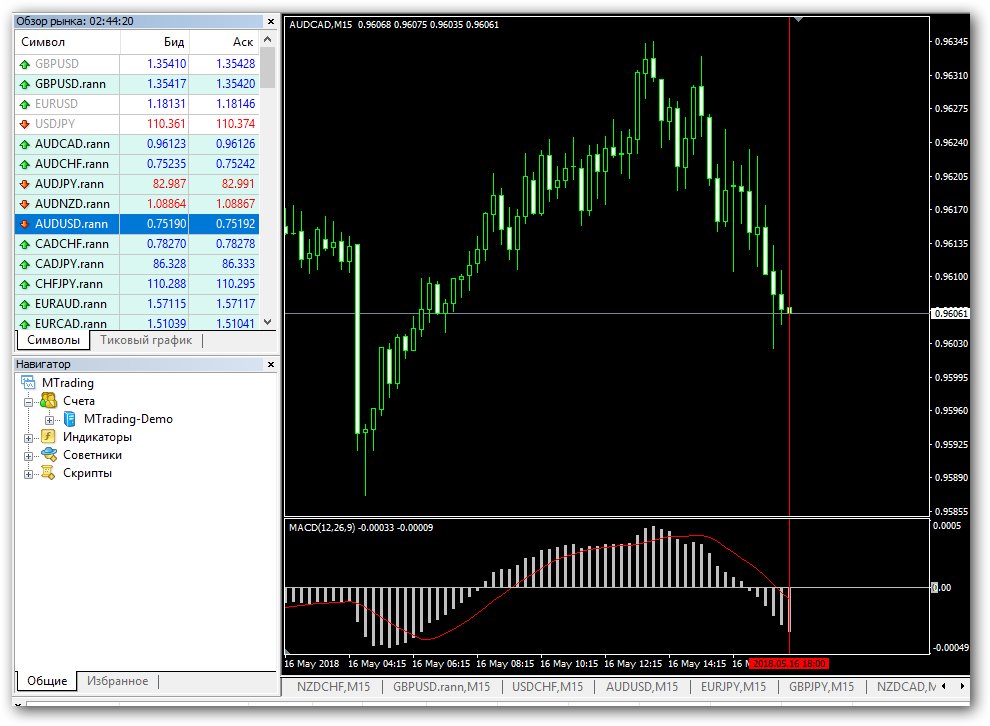
Task: Click the Аск column header
Action: coord(224,42)
